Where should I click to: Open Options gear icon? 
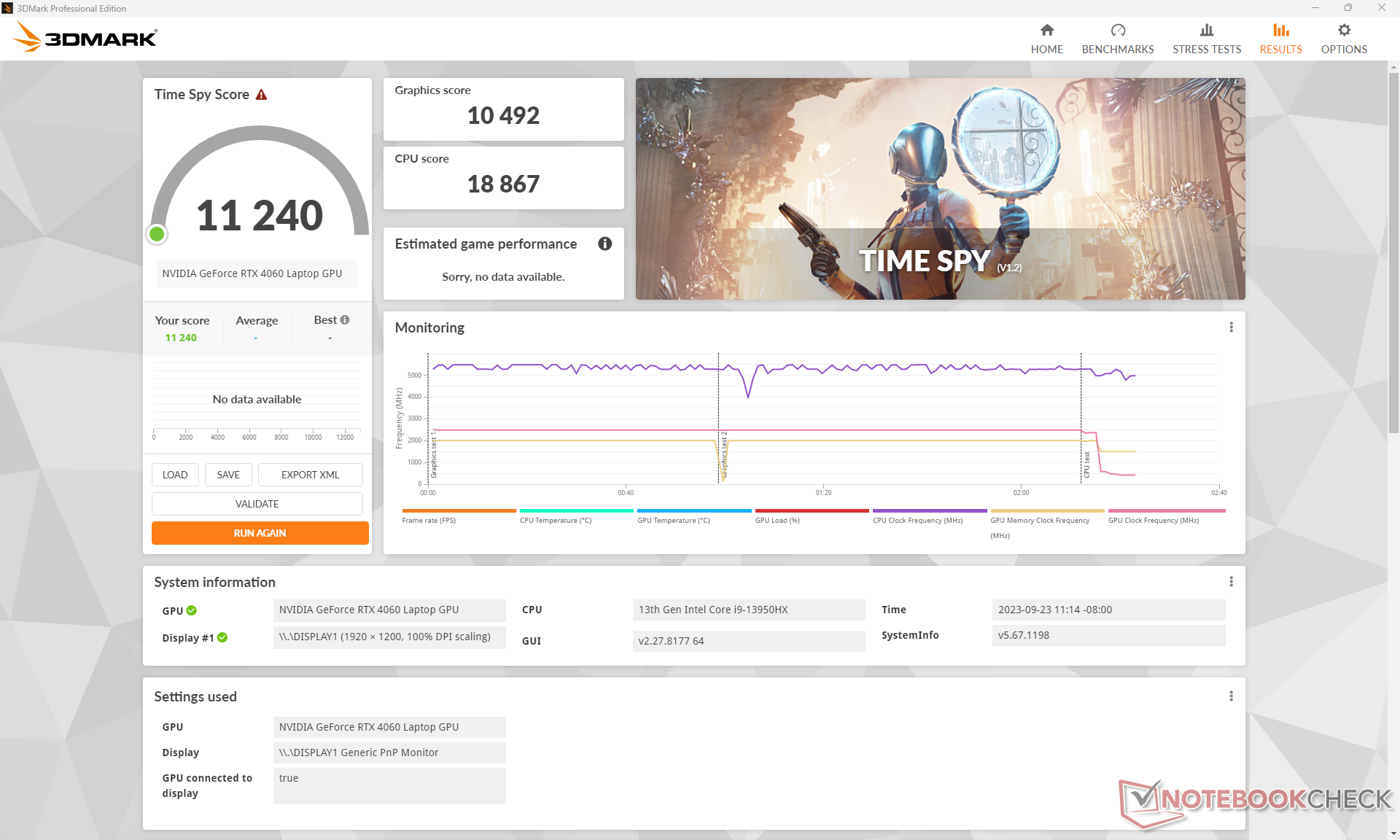tap(1343, 31)
